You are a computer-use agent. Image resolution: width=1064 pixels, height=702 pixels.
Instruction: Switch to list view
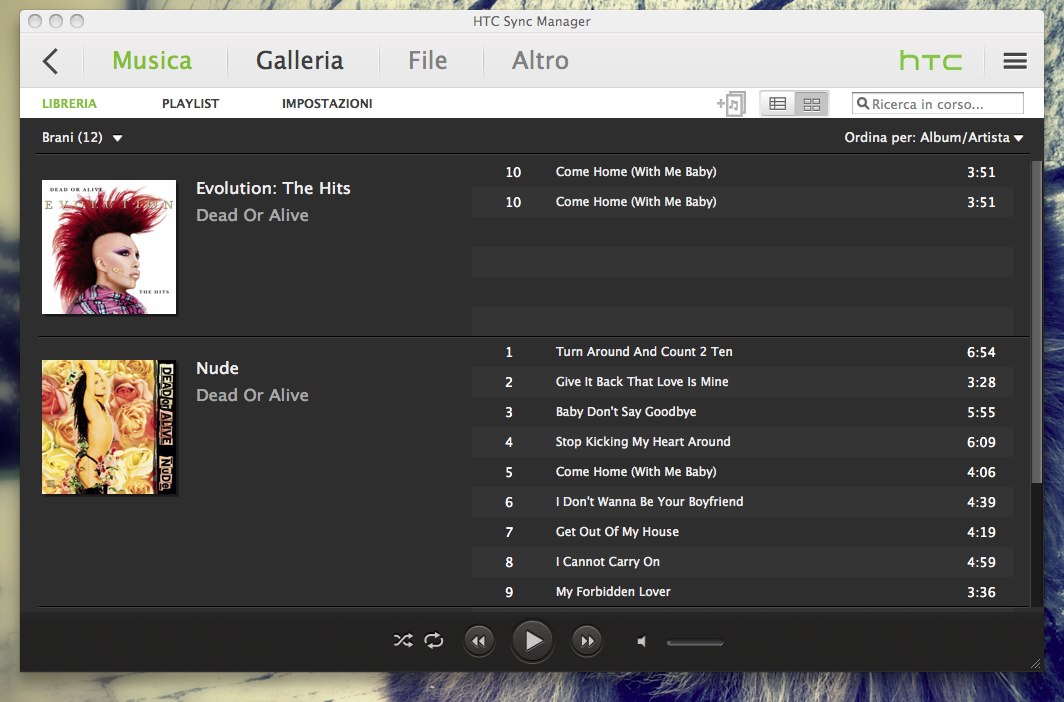click(x=778, y=104)
